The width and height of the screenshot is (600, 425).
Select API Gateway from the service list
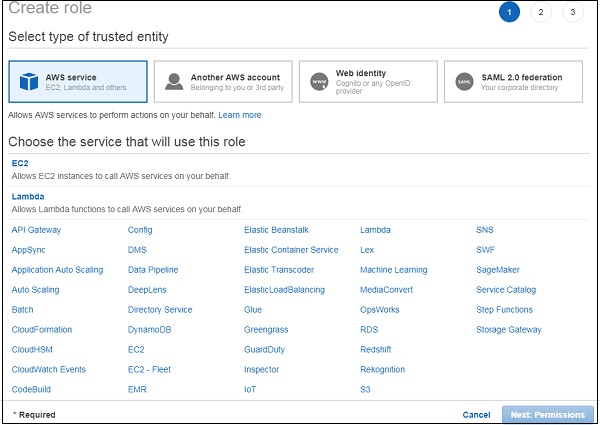(37, 230)
